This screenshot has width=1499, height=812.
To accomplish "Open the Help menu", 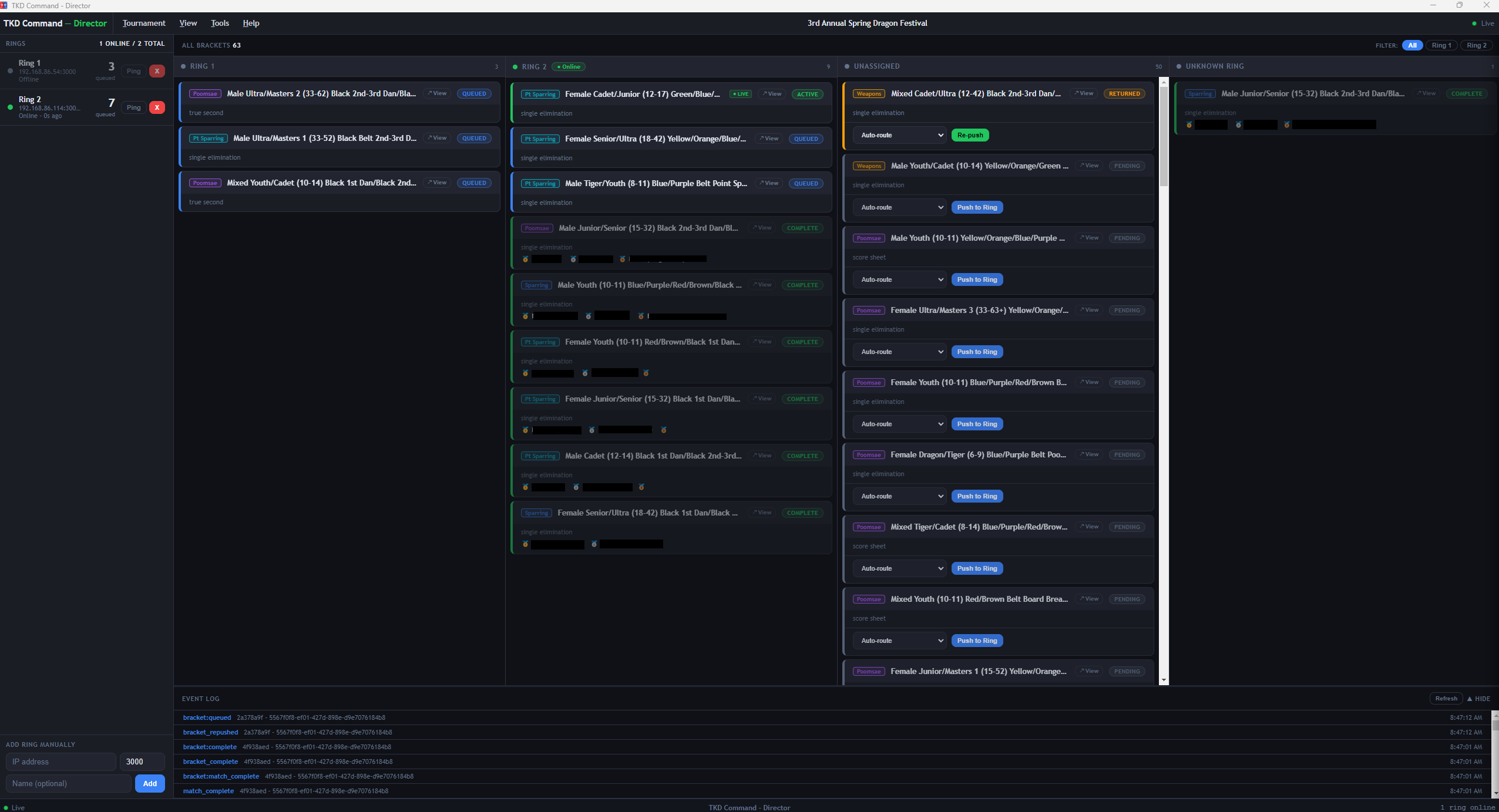I will click(251, 23).
